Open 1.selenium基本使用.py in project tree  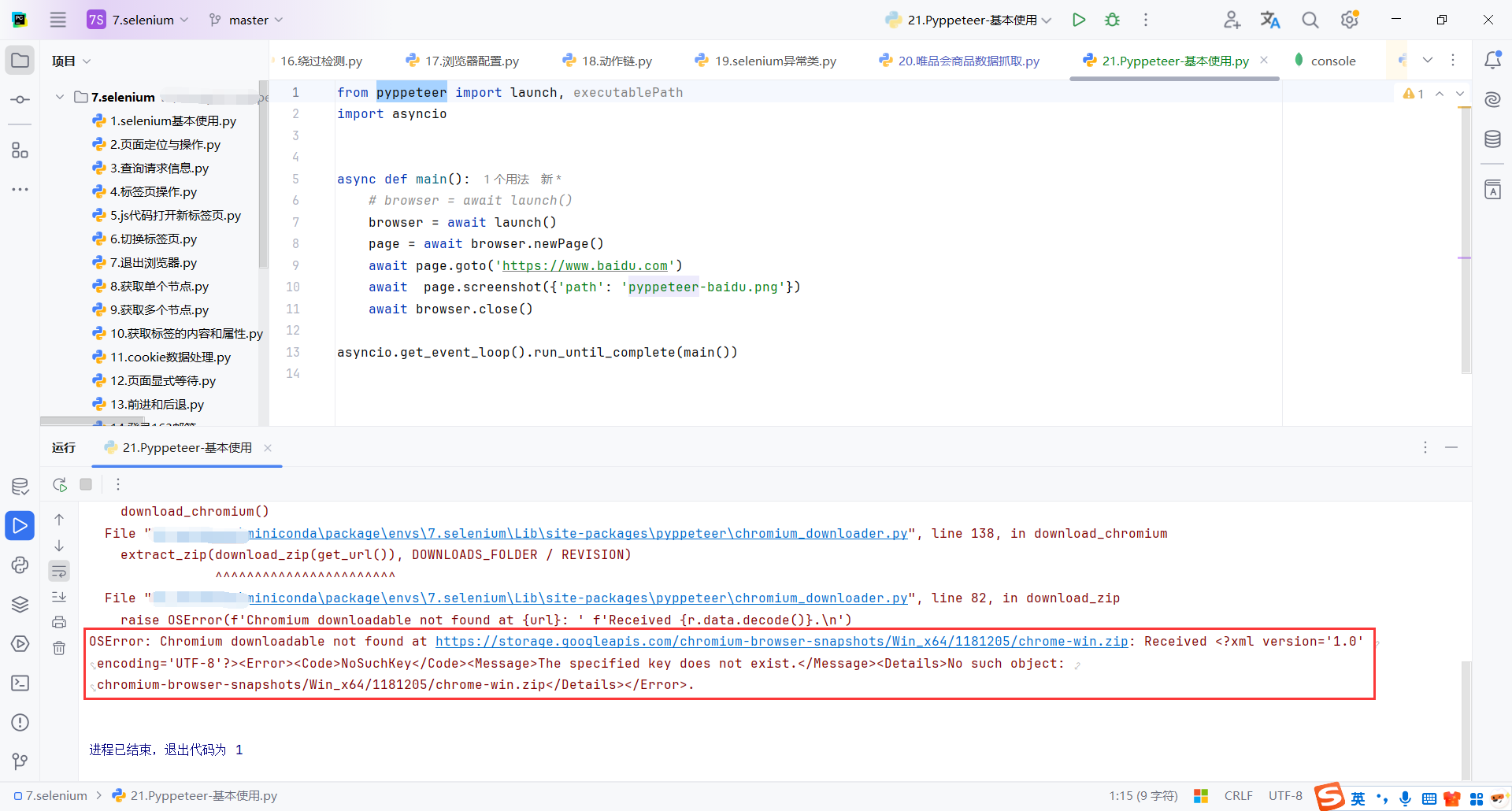pyautogui.click(x=164, y=121)
